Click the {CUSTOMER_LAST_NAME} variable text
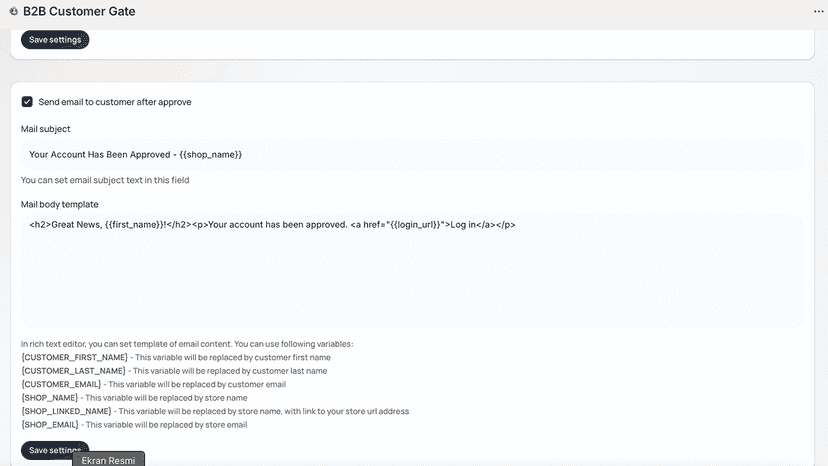The image size is (828, 466). [x=73, y=371]
